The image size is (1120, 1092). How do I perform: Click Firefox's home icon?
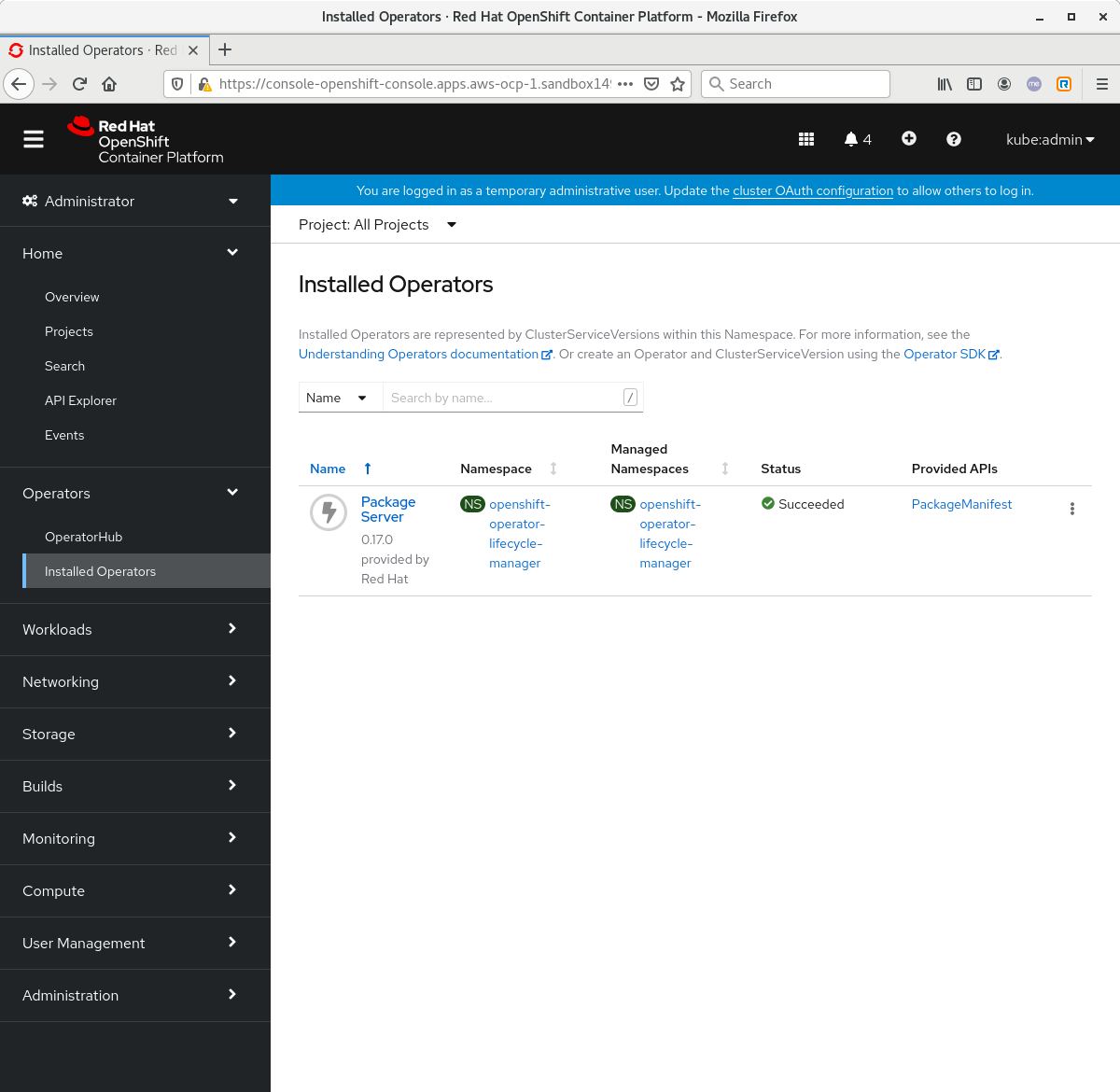click(x=108, y=83)
